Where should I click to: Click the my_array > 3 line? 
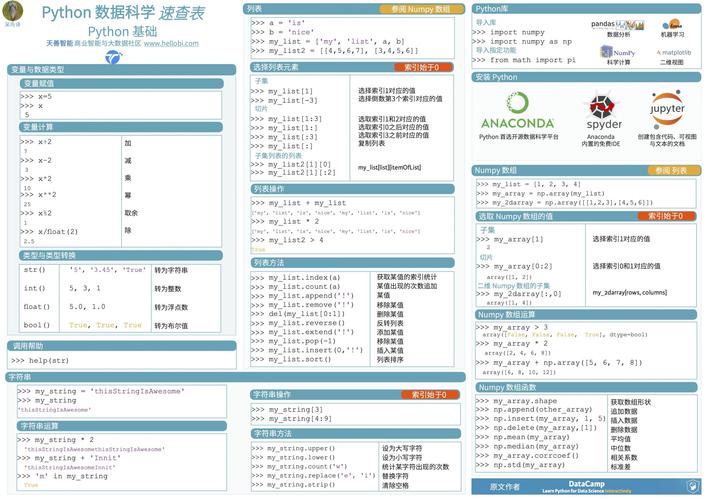click(512, 327)
